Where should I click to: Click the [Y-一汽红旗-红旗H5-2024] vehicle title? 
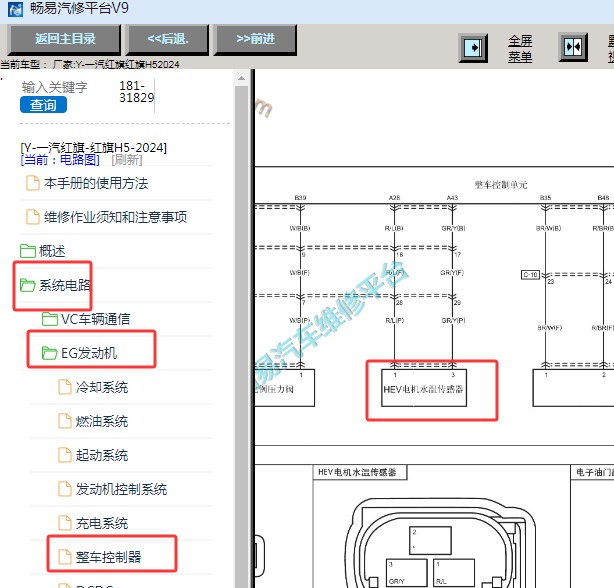pos(94,148)
